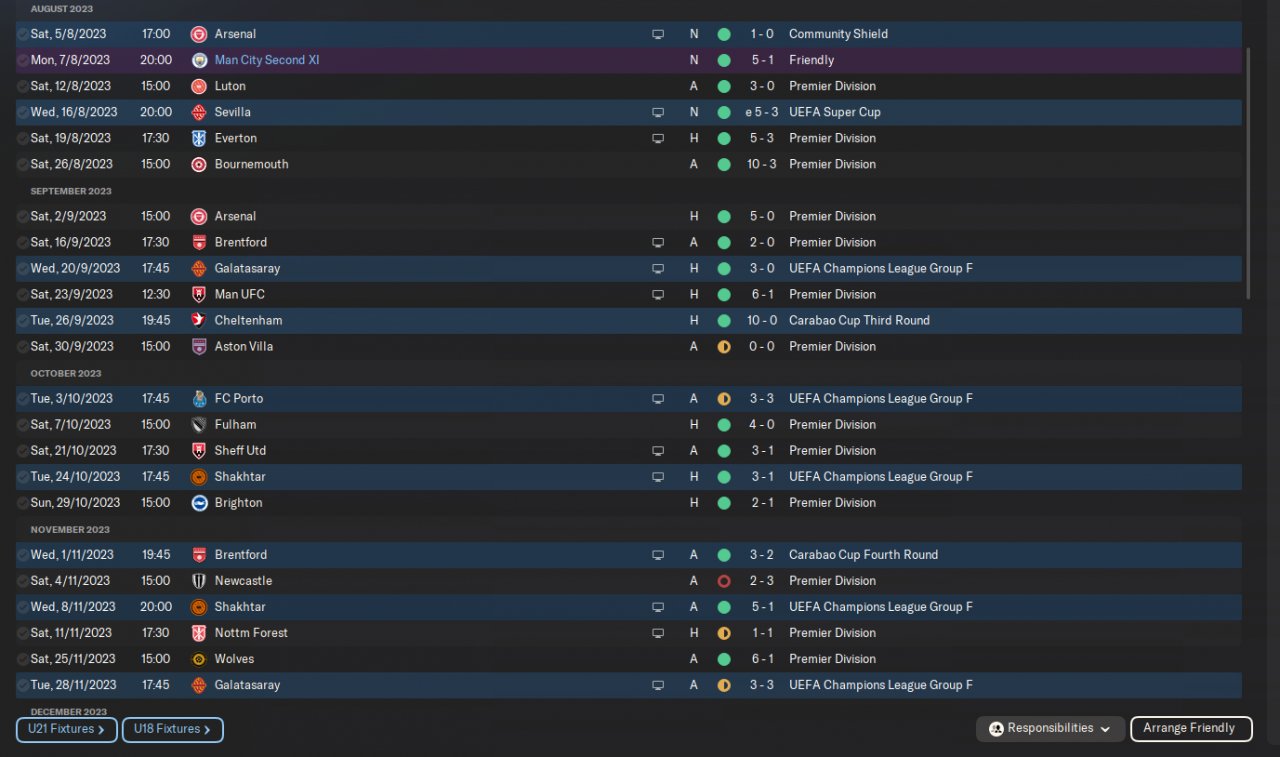Viewport: 1280px width, 757px height.
Task: Click the yellow draw indicator for Aston Villa
Action: [724, 347]
